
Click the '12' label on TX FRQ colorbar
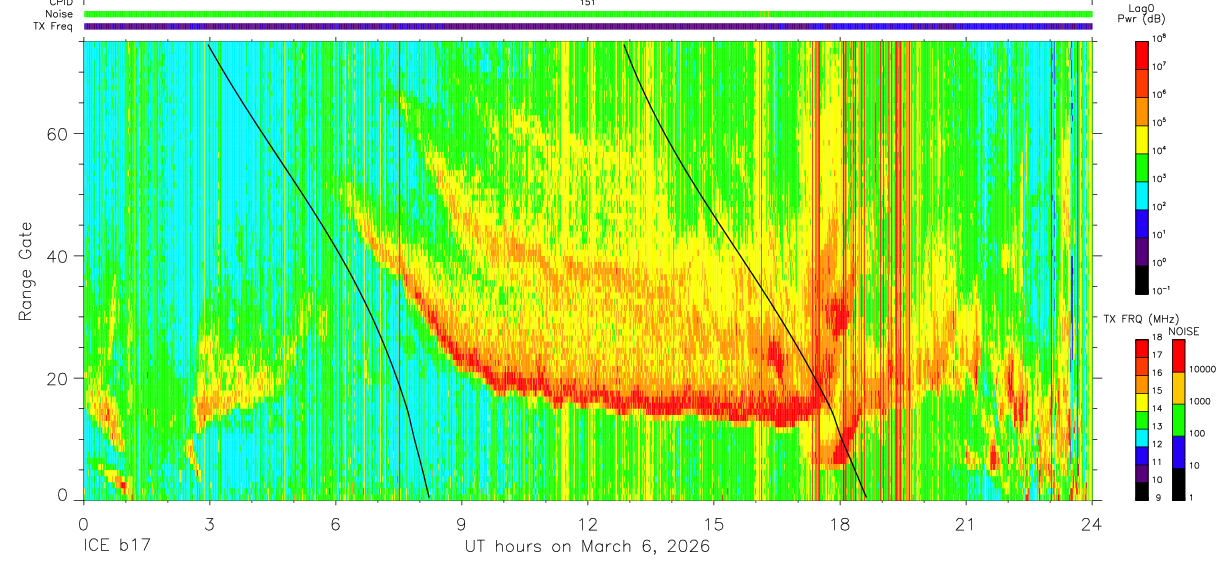[x=1157, y=444]
